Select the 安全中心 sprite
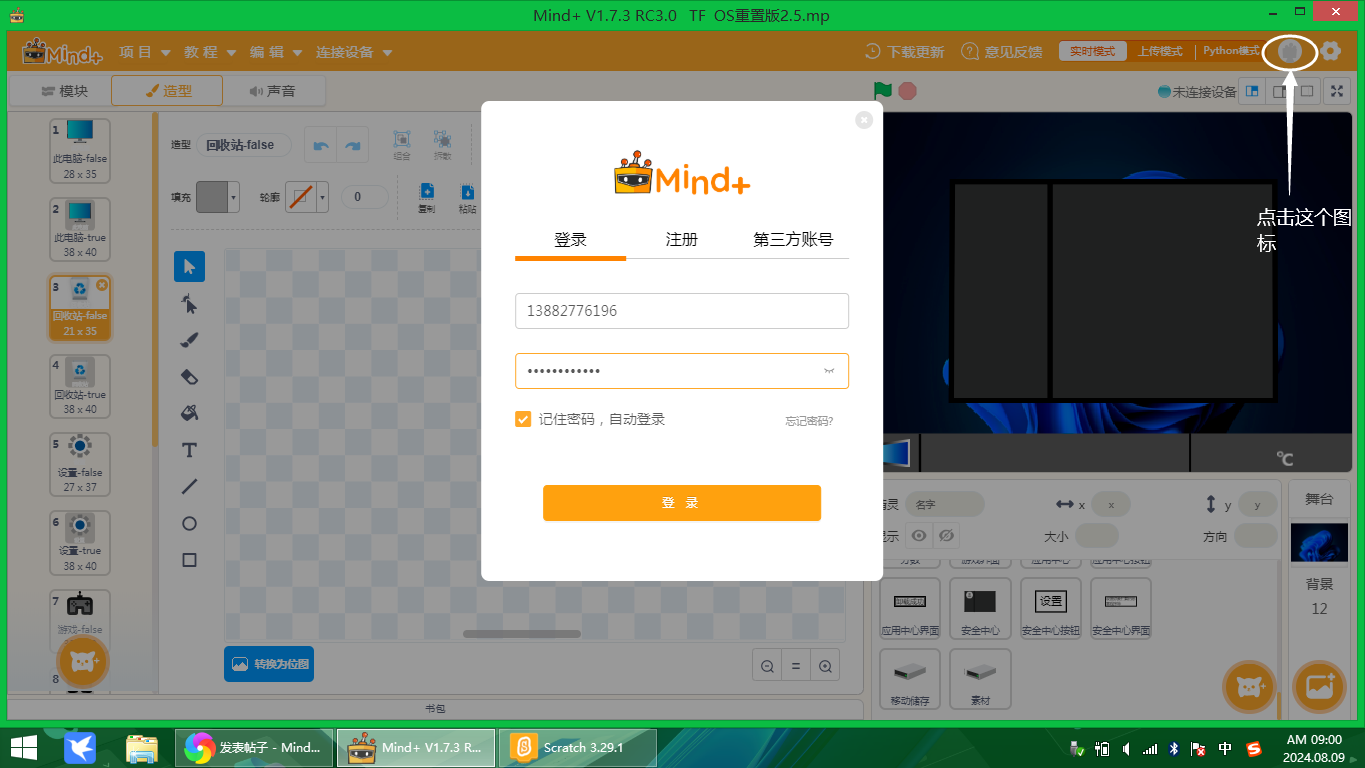The image size is (1365, 768). point(980,609)
